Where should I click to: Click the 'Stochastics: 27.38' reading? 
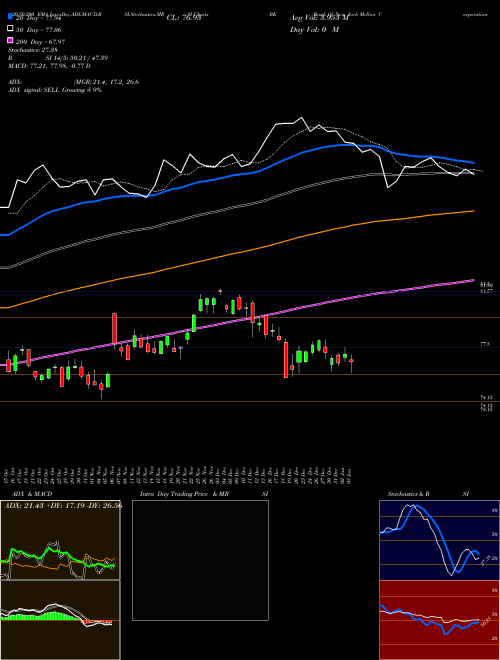coord(31,50)
